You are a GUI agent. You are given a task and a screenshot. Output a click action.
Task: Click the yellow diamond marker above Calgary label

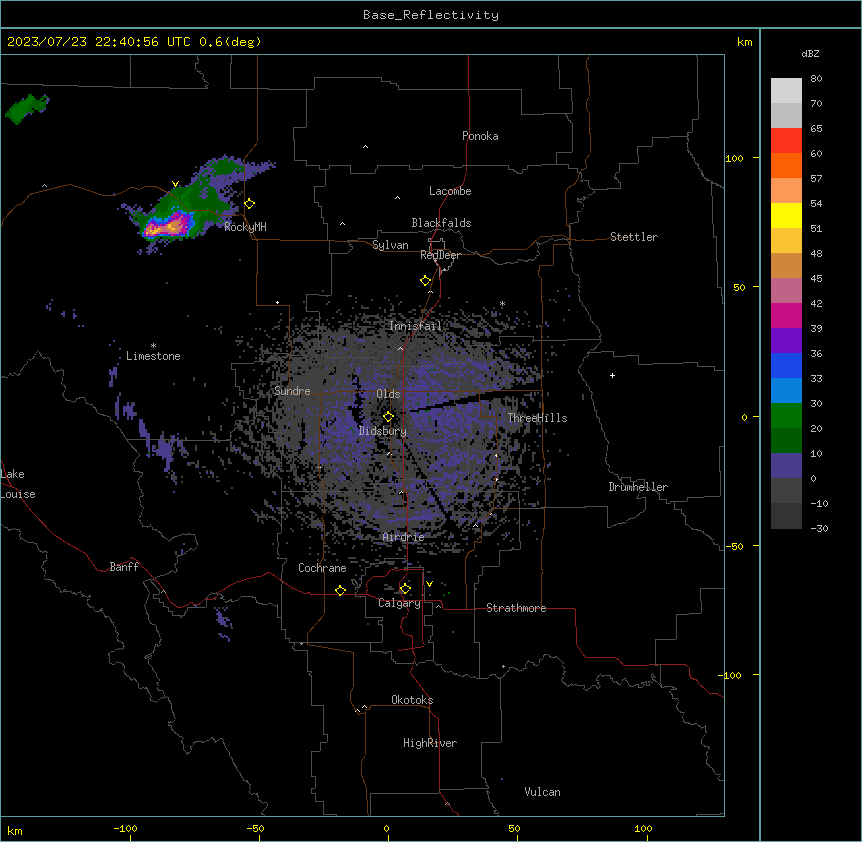point(405,589)
